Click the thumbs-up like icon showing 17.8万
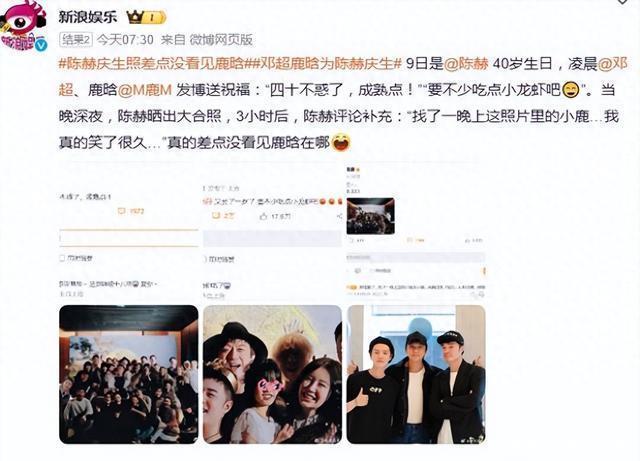 point(263,216)
